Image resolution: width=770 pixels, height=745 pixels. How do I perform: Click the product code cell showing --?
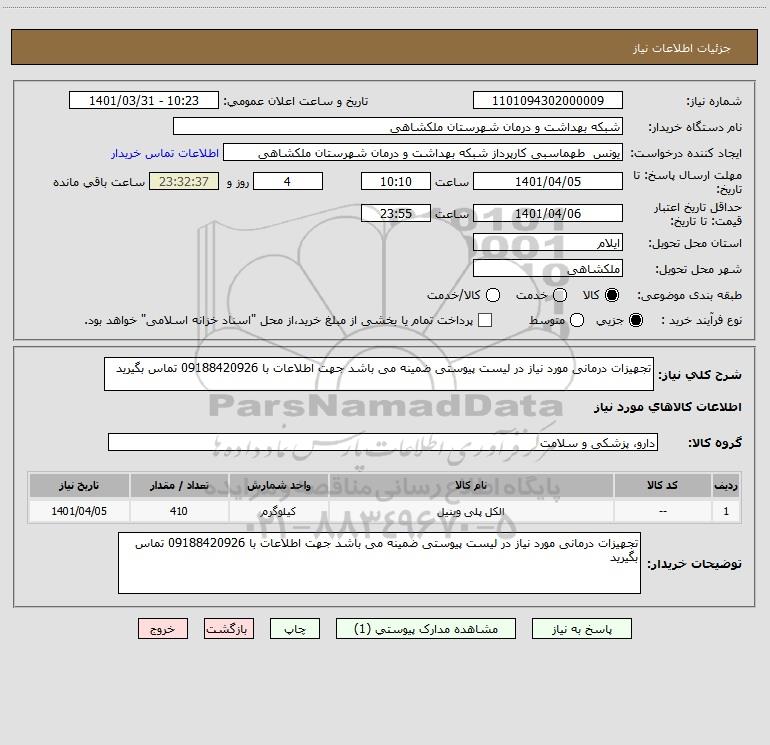tap(662, 511)
